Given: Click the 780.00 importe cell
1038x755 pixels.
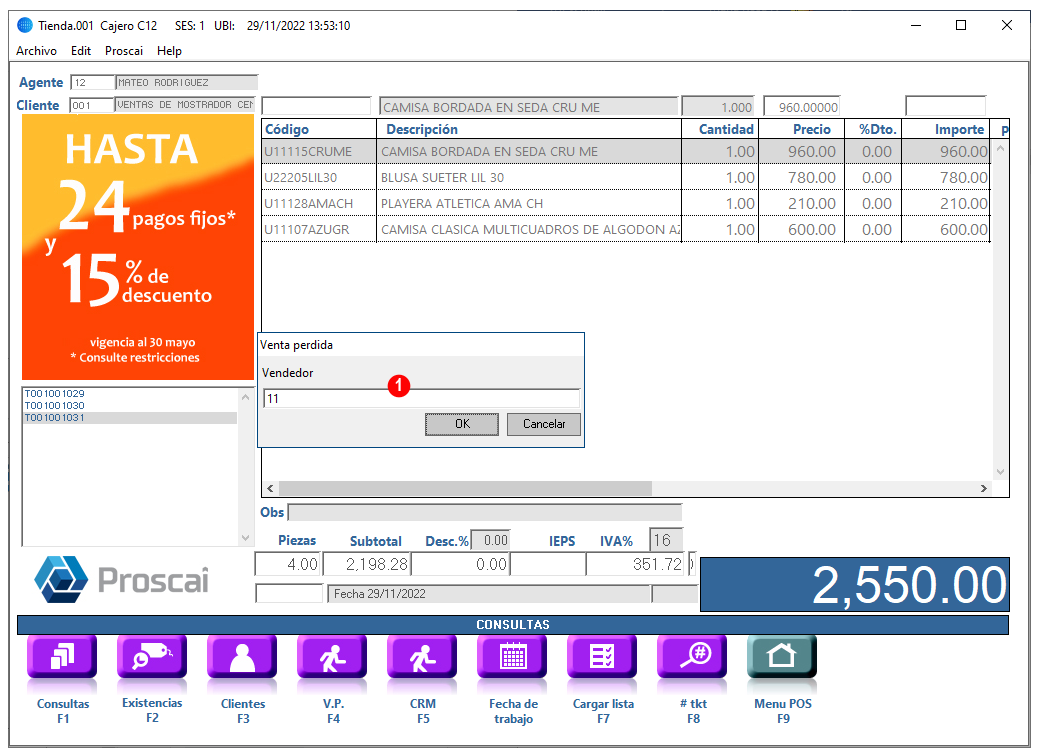Looking at the screenshot, I should coord(946,177).
